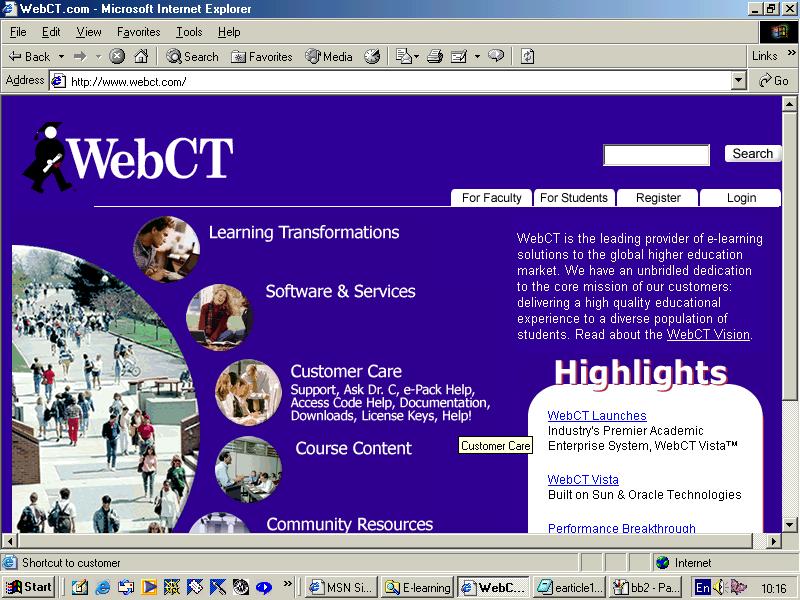Image resolution: width=800 pixels, height=600 pixels.
Task: Click the WebCT graduate logo
Action: (x=128, y=156)
